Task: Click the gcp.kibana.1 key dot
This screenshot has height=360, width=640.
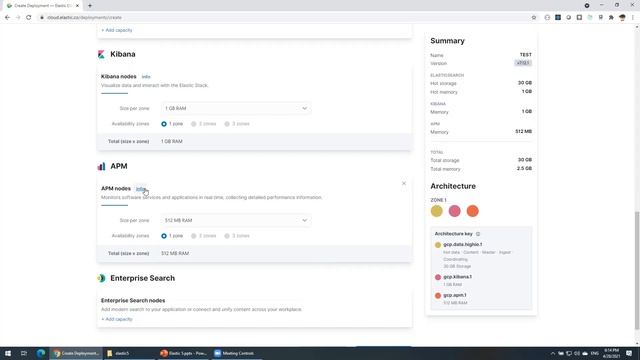Action: tap(438, 277)
